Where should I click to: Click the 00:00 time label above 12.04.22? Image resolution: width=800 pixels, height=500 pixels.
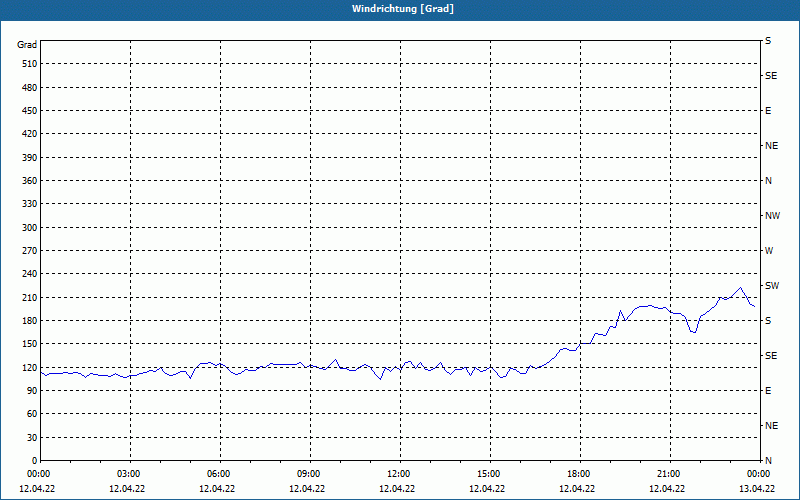pyautogui.click(x=38, y=474)
